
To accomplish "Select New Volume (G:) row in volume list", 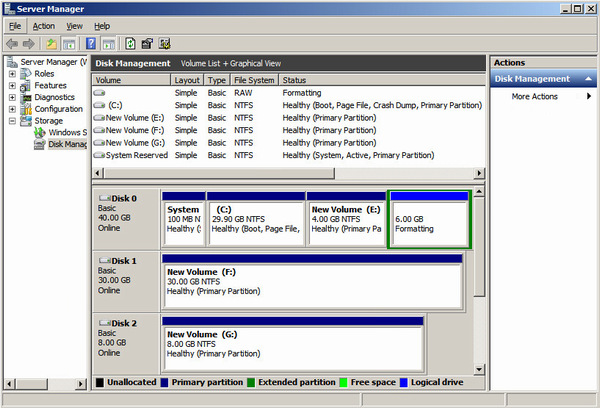I will (x=288, y=143).
